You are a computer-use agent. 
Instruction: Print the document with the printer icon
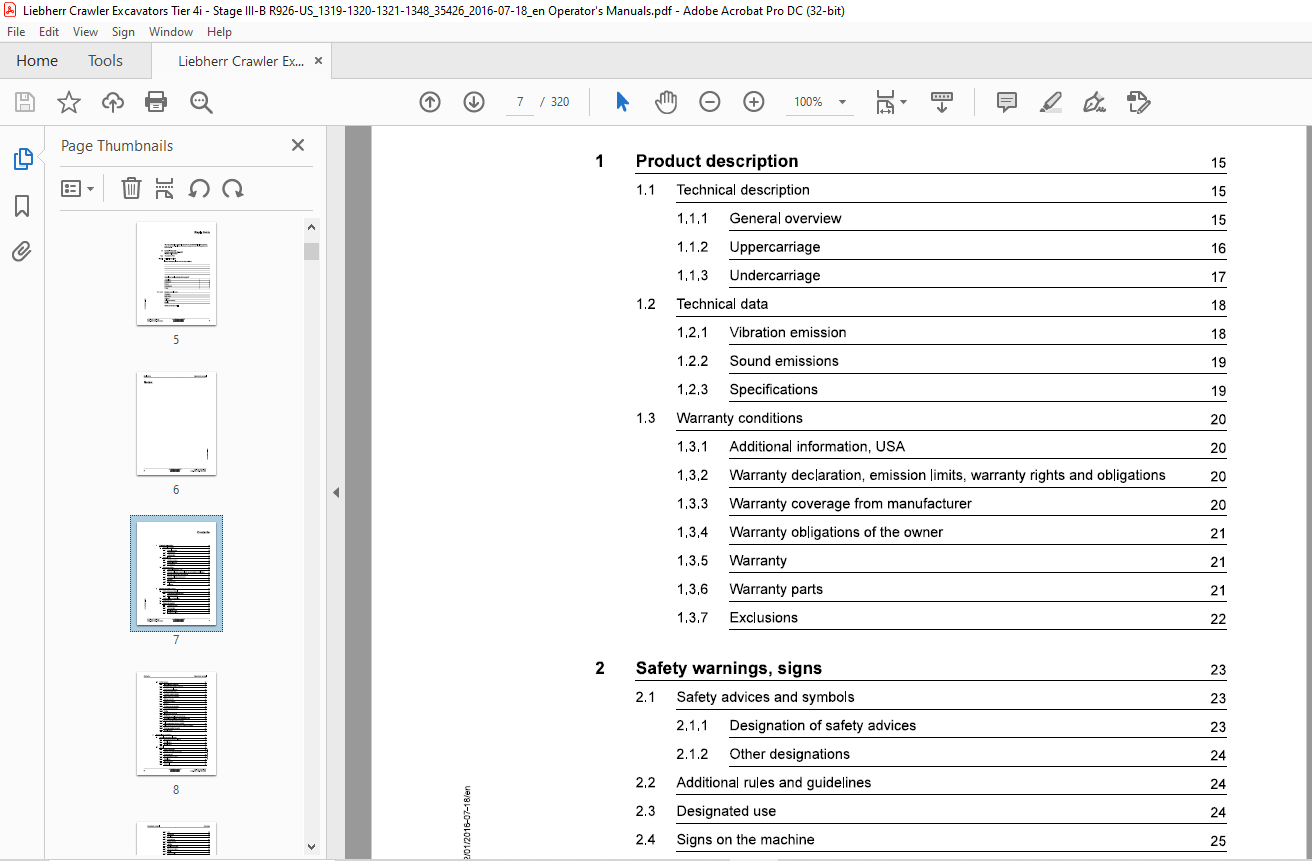click(x=156, y=102)
